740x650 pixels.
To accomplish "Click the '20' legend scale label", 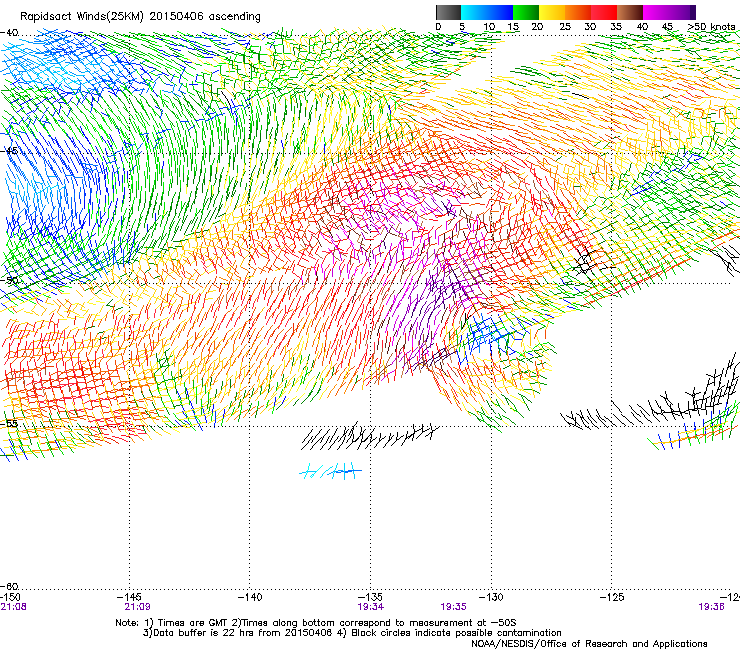I will tap(537, 27).
